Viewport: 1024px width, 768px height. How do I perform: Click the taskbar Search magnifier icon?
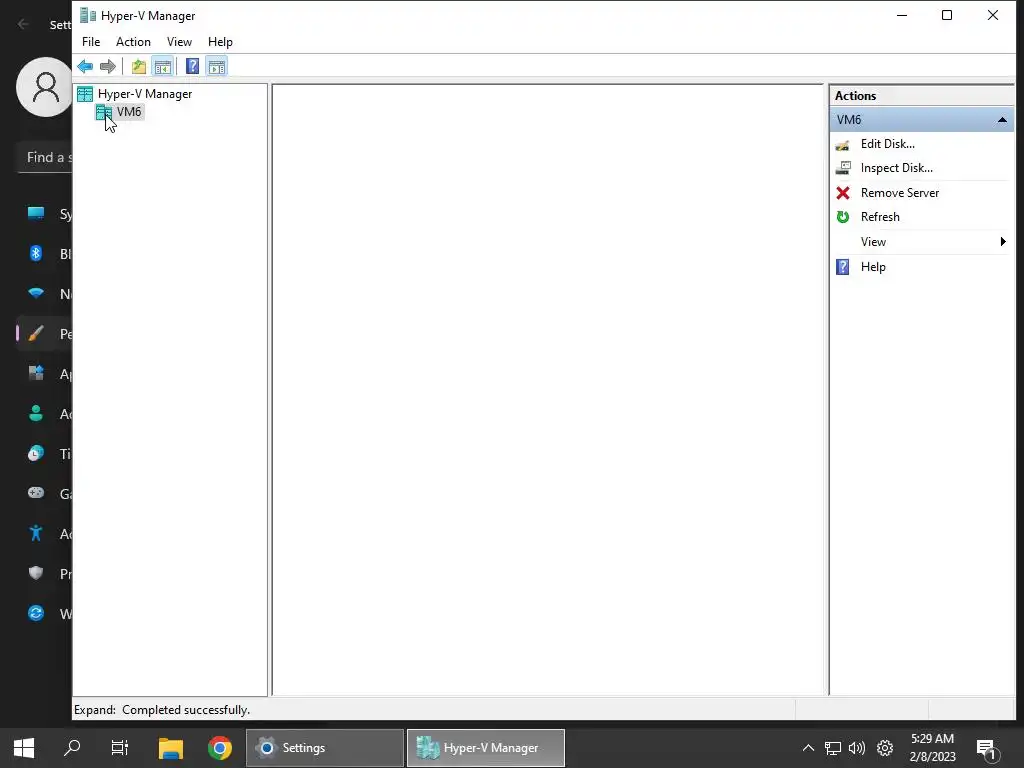(72, 747)
